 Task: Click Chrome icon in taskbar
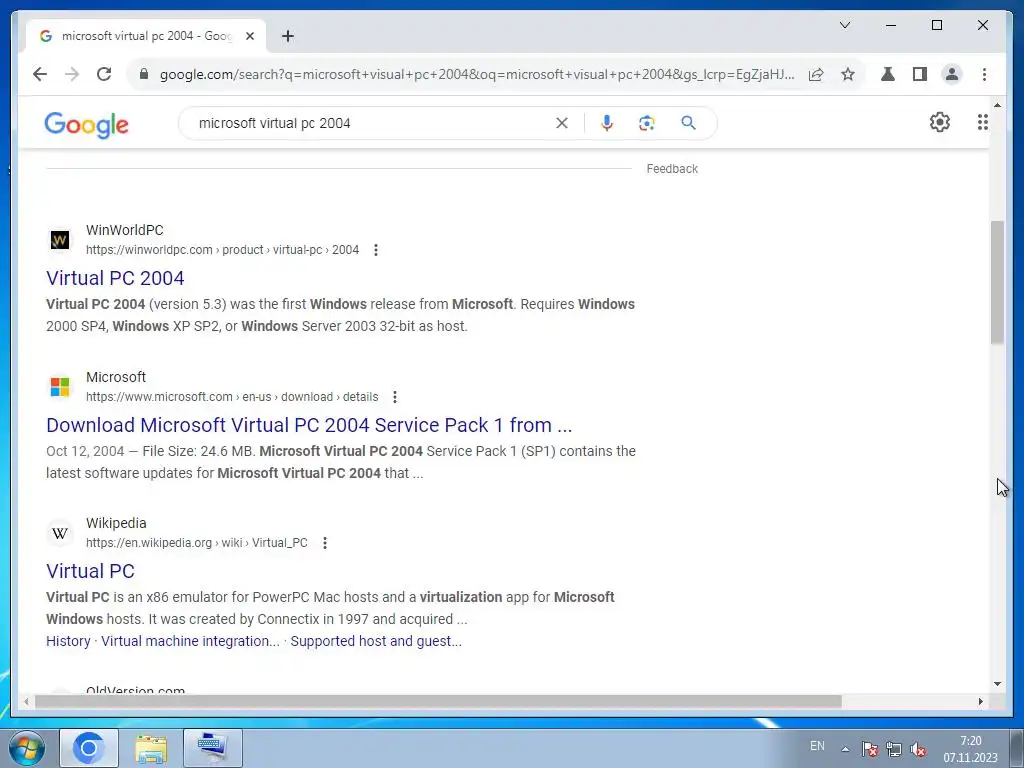pyautogui.click(x=89, y=748)
